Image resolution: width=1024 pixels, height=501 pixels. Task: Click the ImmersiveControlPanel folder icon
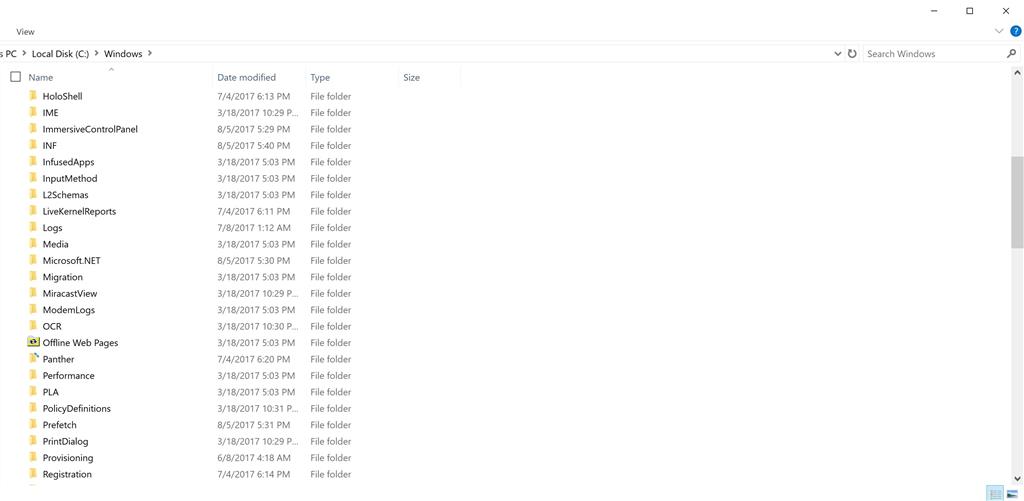pyautogui.click(x=33, y=129)
